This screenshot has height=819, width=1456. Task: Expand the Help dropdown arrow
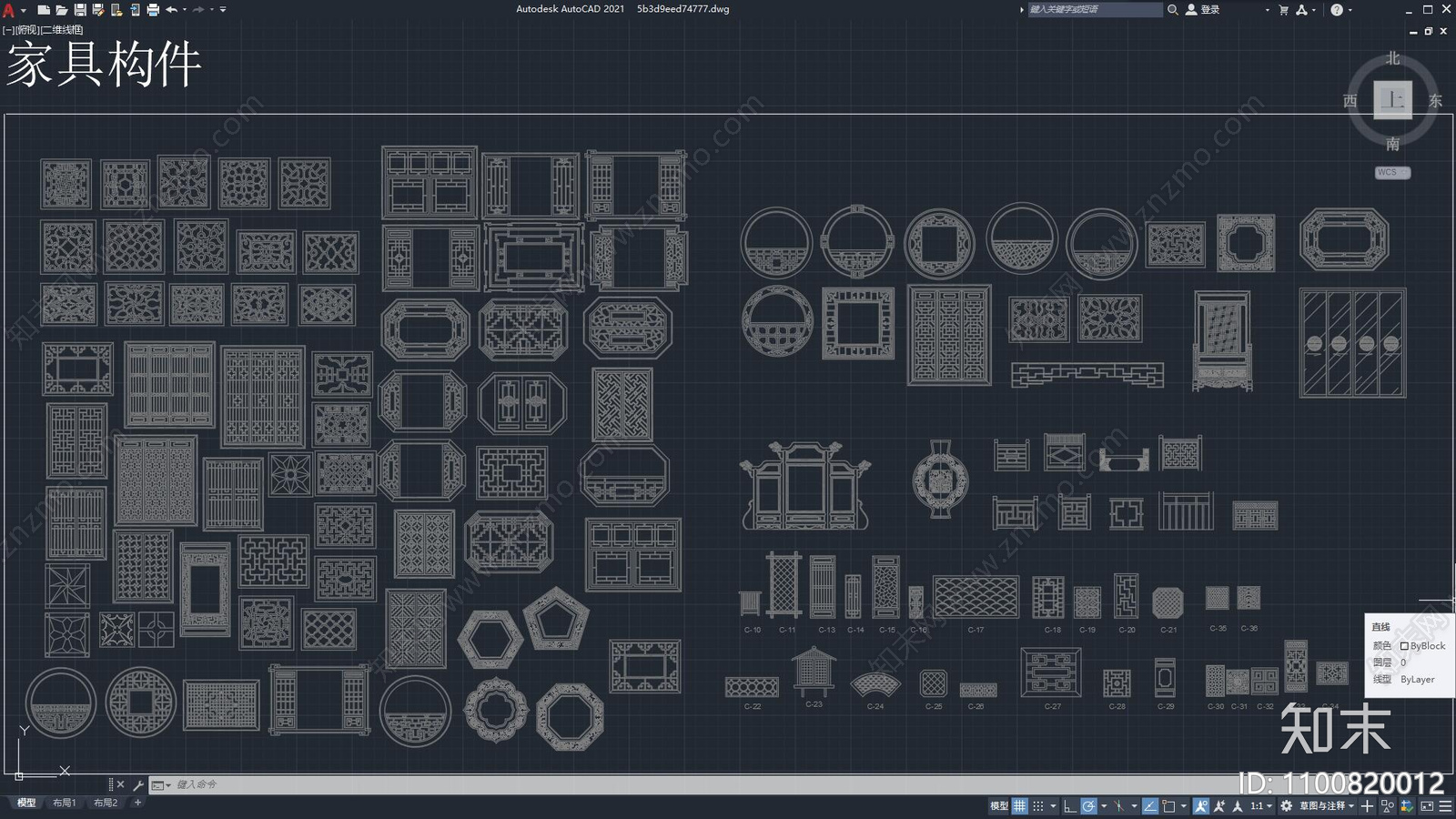click(1350, 10)
